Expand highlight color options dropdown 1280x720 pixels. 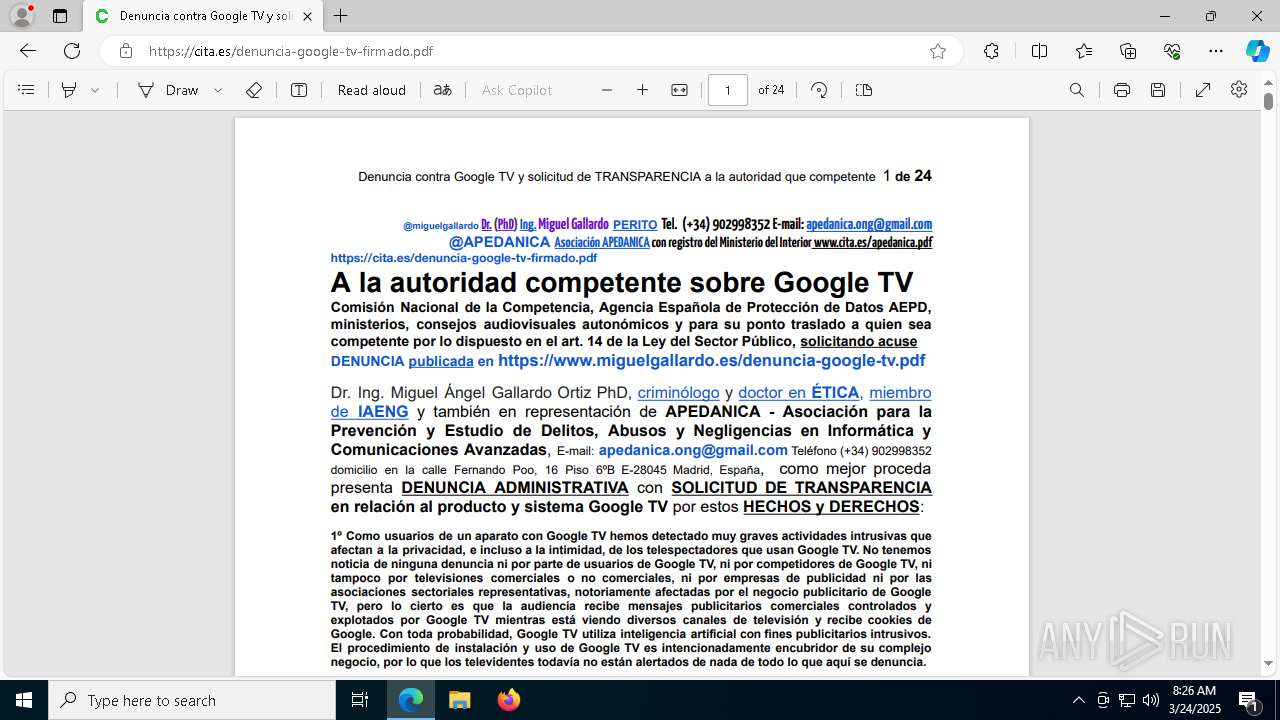click(x=95, y=90)
